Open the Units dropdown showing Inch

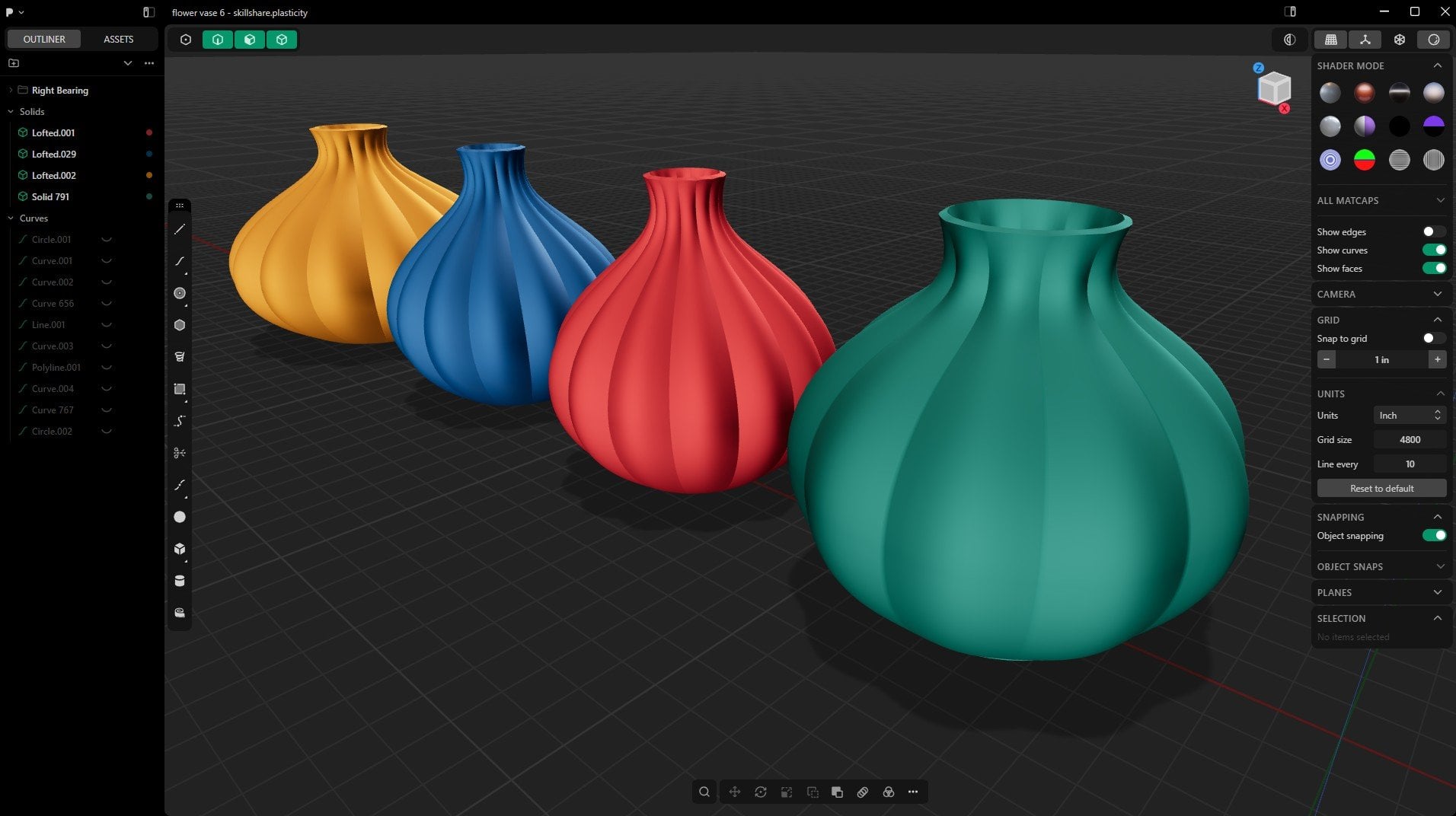(x=1409, y=415)
